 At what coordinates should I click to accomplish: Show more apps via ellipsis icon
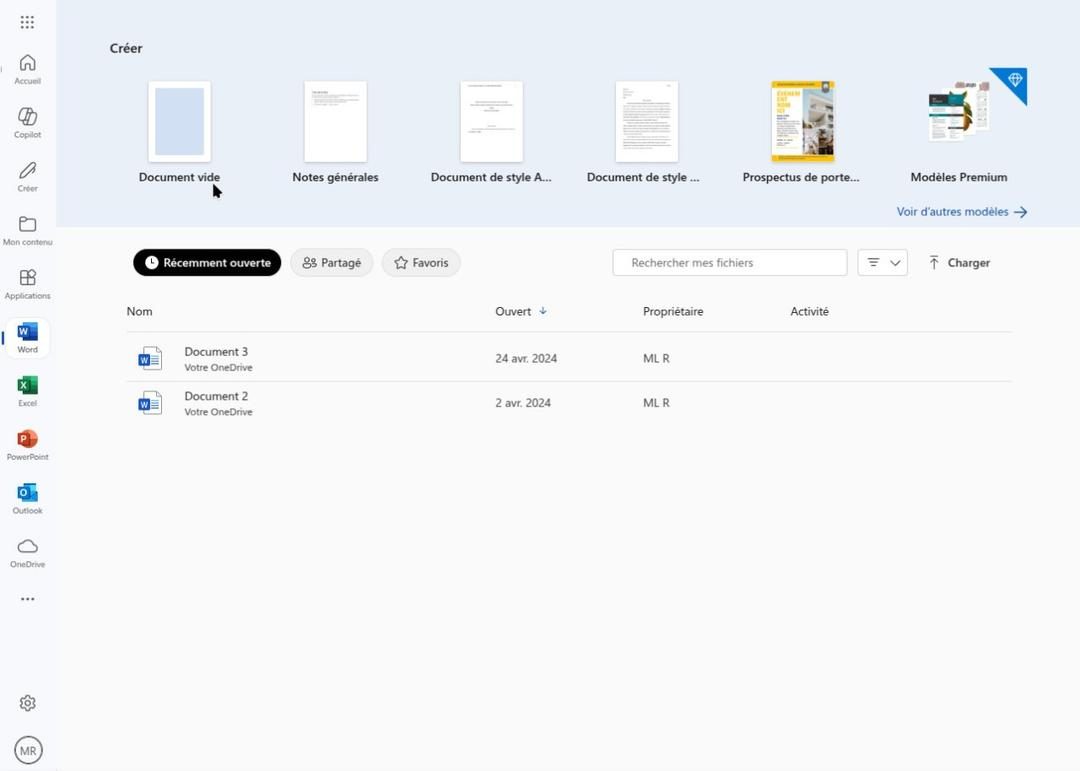pyautogui.click(x=28, y=599)
